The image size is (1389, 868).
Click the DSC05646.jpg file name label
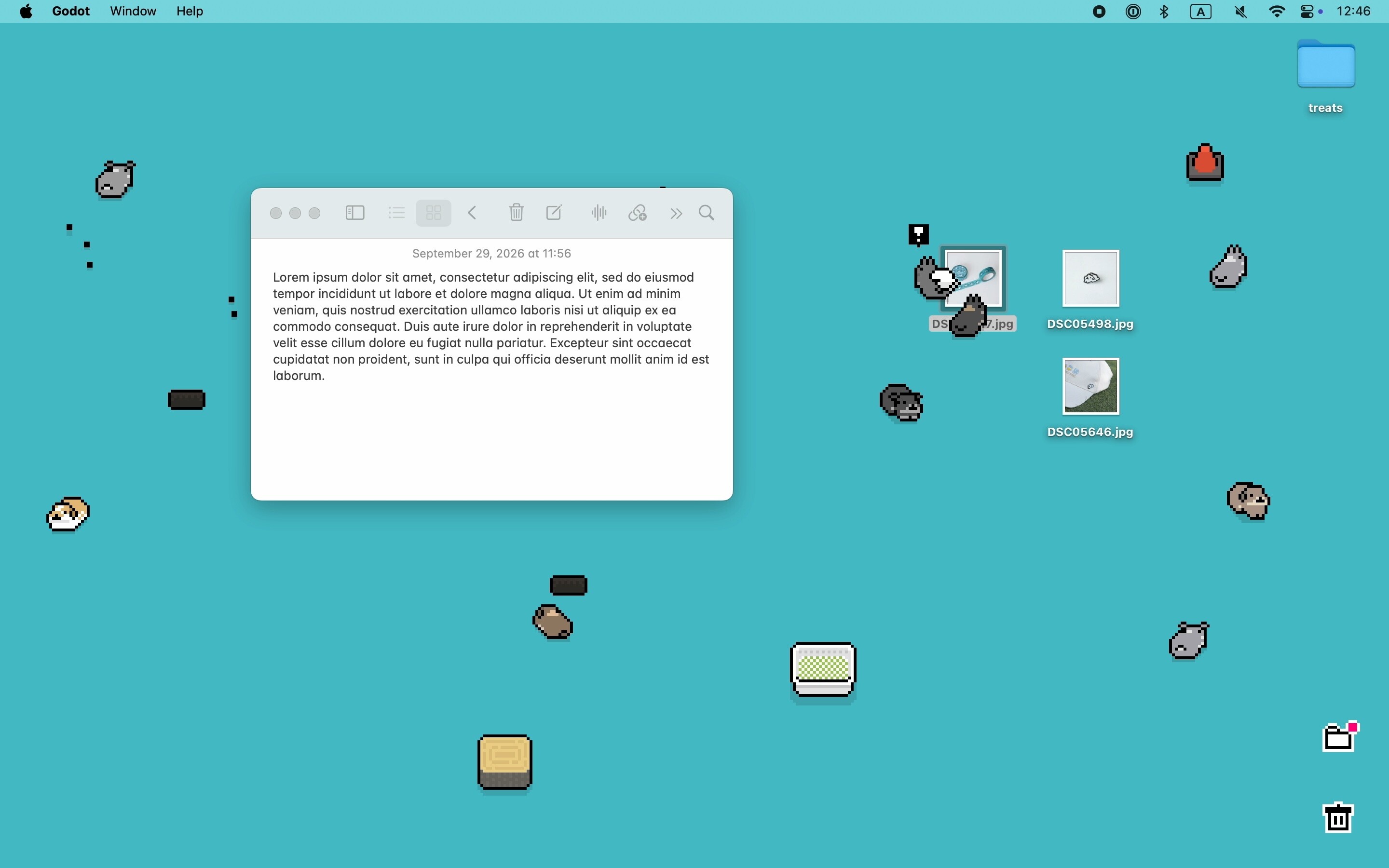(1090, 432)
